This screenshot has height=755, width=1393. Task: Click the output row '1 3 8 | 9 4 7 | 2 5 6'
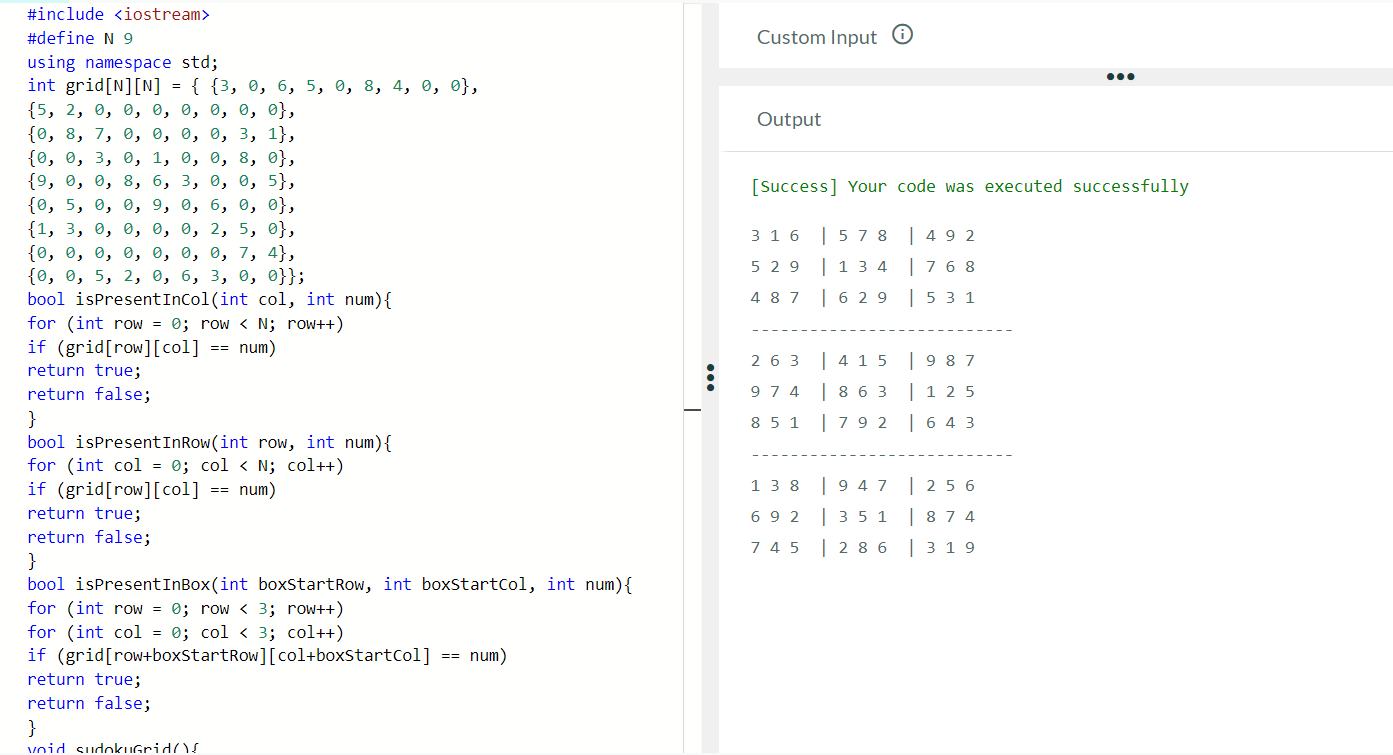click(863, 486)
